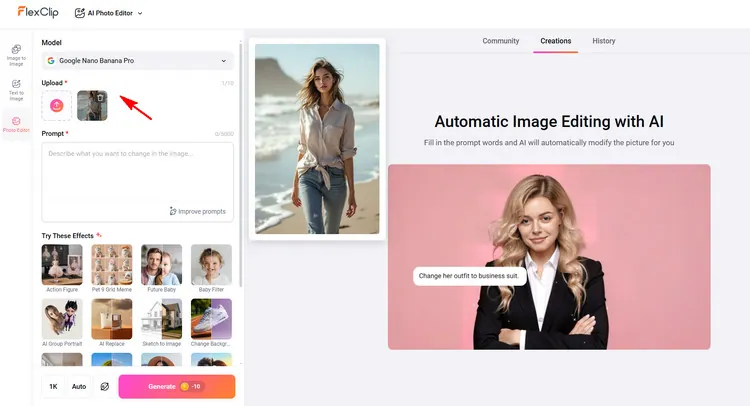Open the Auto aspect ratio selector
This screenshot has width=750, height=406.
click(79, 386)
